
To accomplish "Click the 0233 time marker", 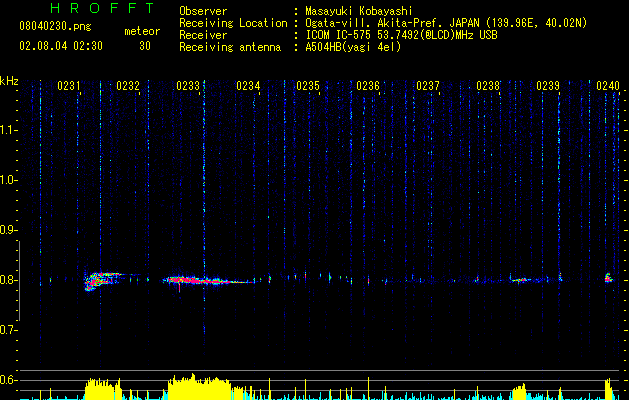I will [188, 86].
